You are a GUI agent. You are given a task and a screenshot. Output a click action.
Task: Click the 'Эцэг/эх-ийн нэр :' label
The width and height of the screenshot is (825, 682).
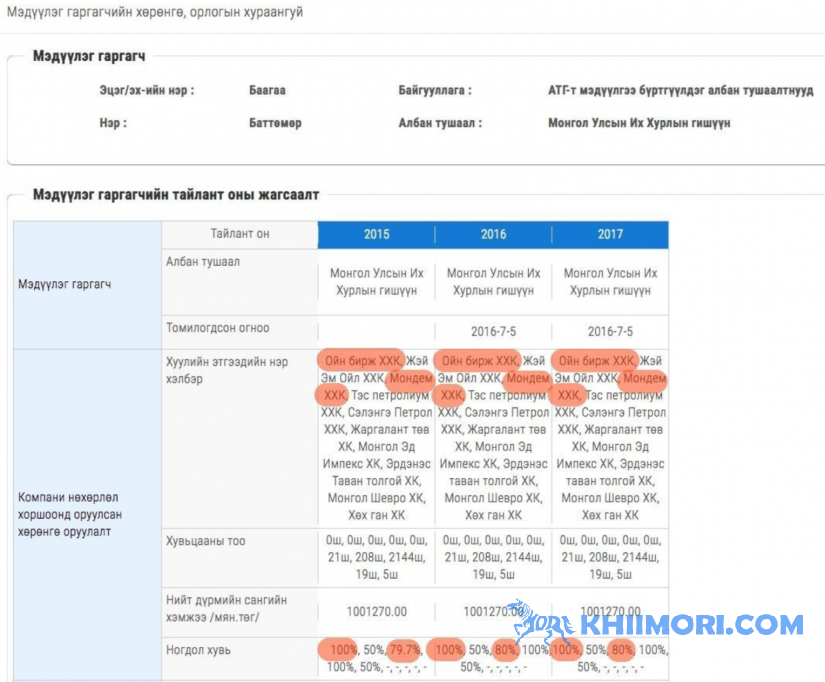click(147, 91)
